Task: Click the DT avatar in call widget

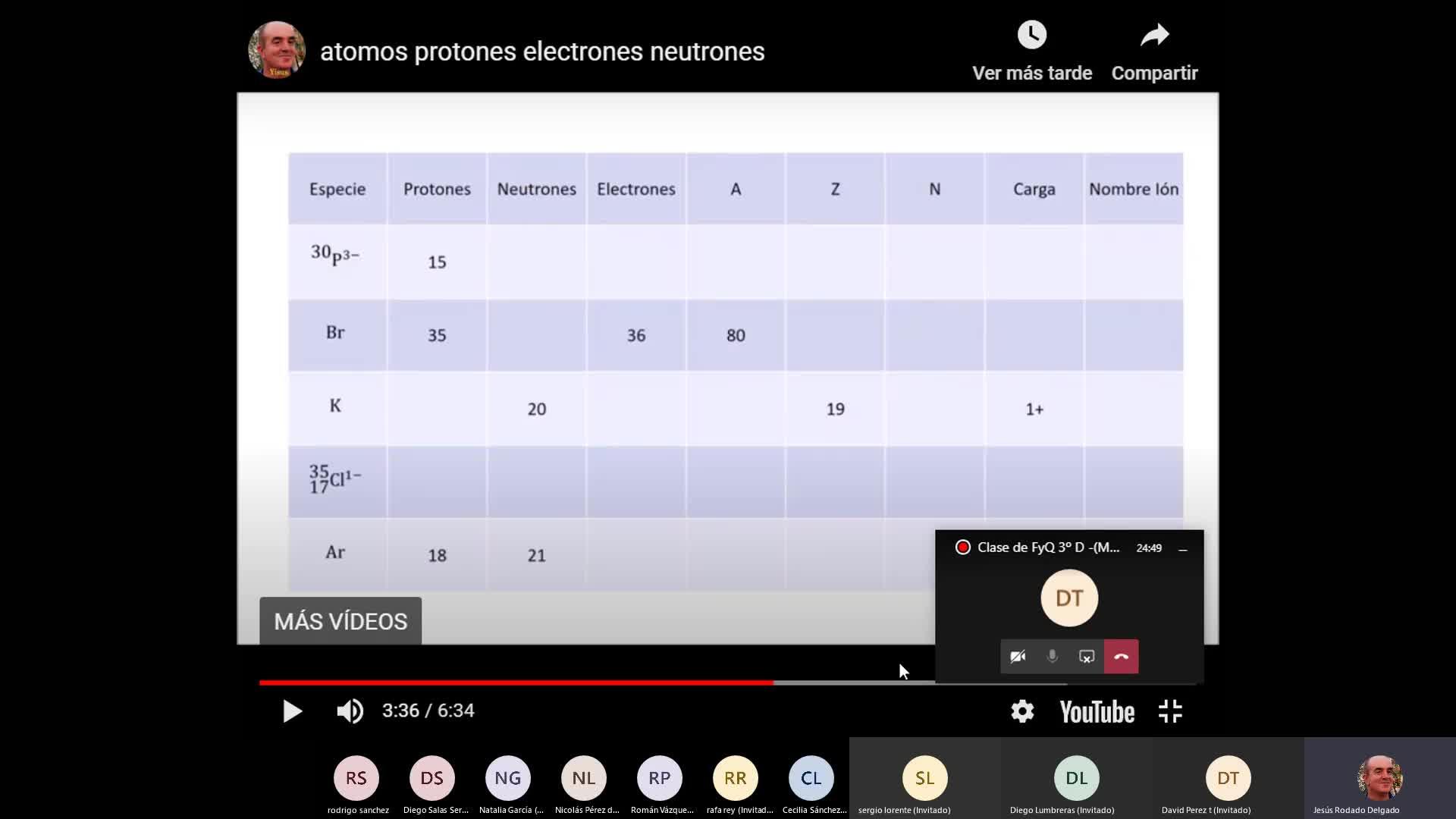Action: point(1068,598)
